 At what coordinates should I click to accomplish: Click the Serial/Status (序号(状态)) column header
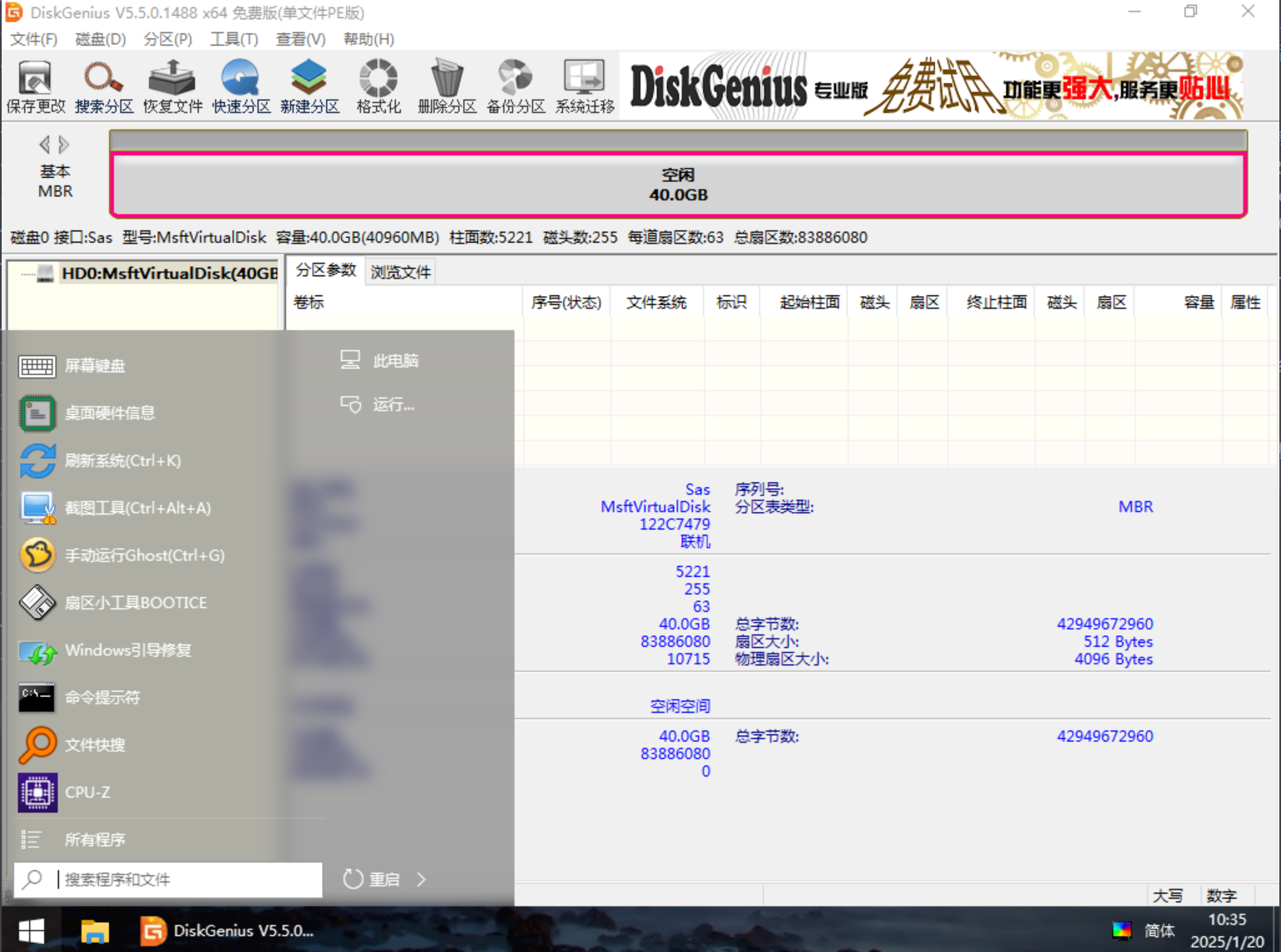(x=566, y=303)
